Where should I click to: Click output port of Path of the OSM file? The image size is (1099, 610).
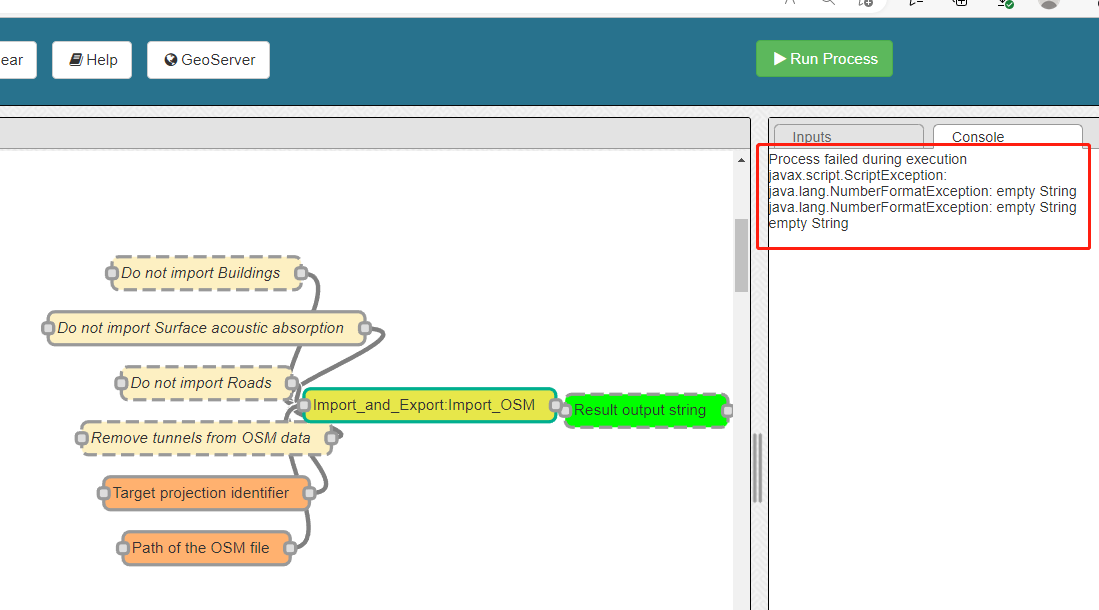pyautogui.click(x=289, y=548)
